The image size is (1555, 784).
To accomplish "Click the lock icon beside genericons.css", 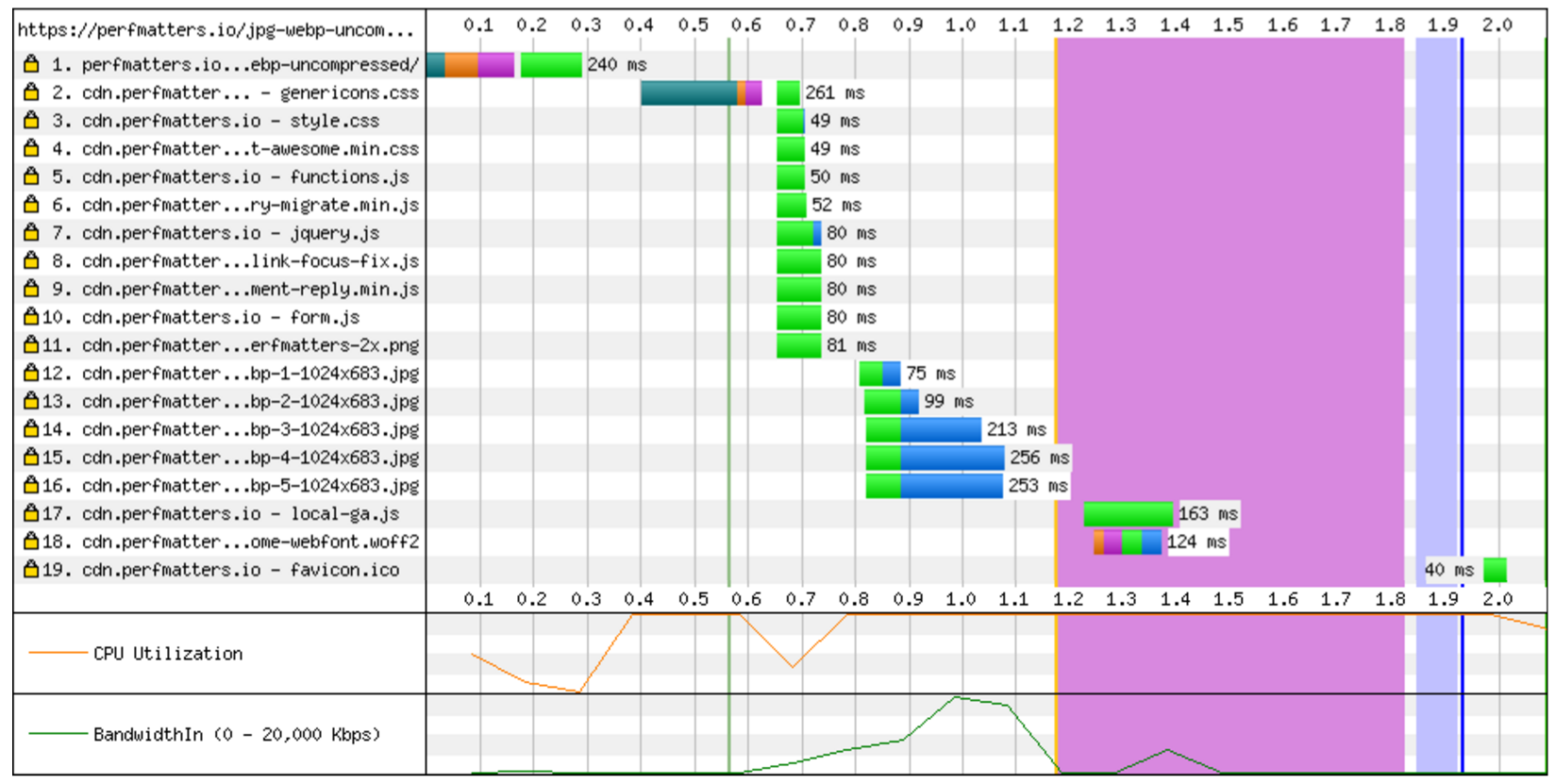I will tap(31, 92).
